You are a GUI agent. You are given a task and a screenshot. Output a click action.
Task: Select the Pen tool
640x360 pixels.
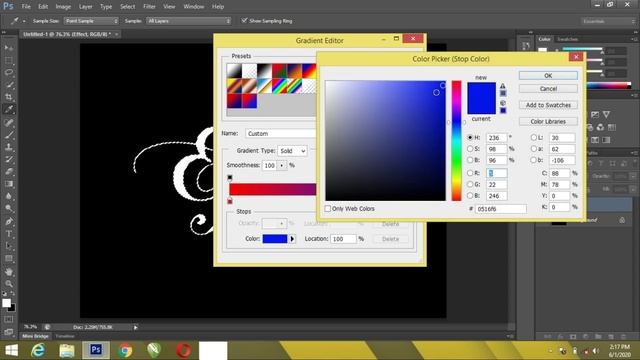coord(9,222)
